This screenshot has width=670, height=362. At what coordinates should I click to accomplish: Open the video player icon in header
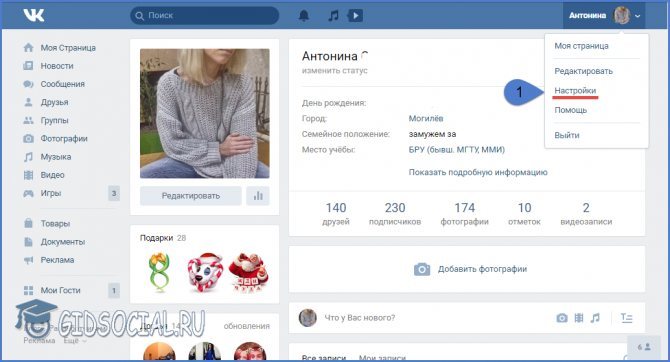click(x=355, y=16)
